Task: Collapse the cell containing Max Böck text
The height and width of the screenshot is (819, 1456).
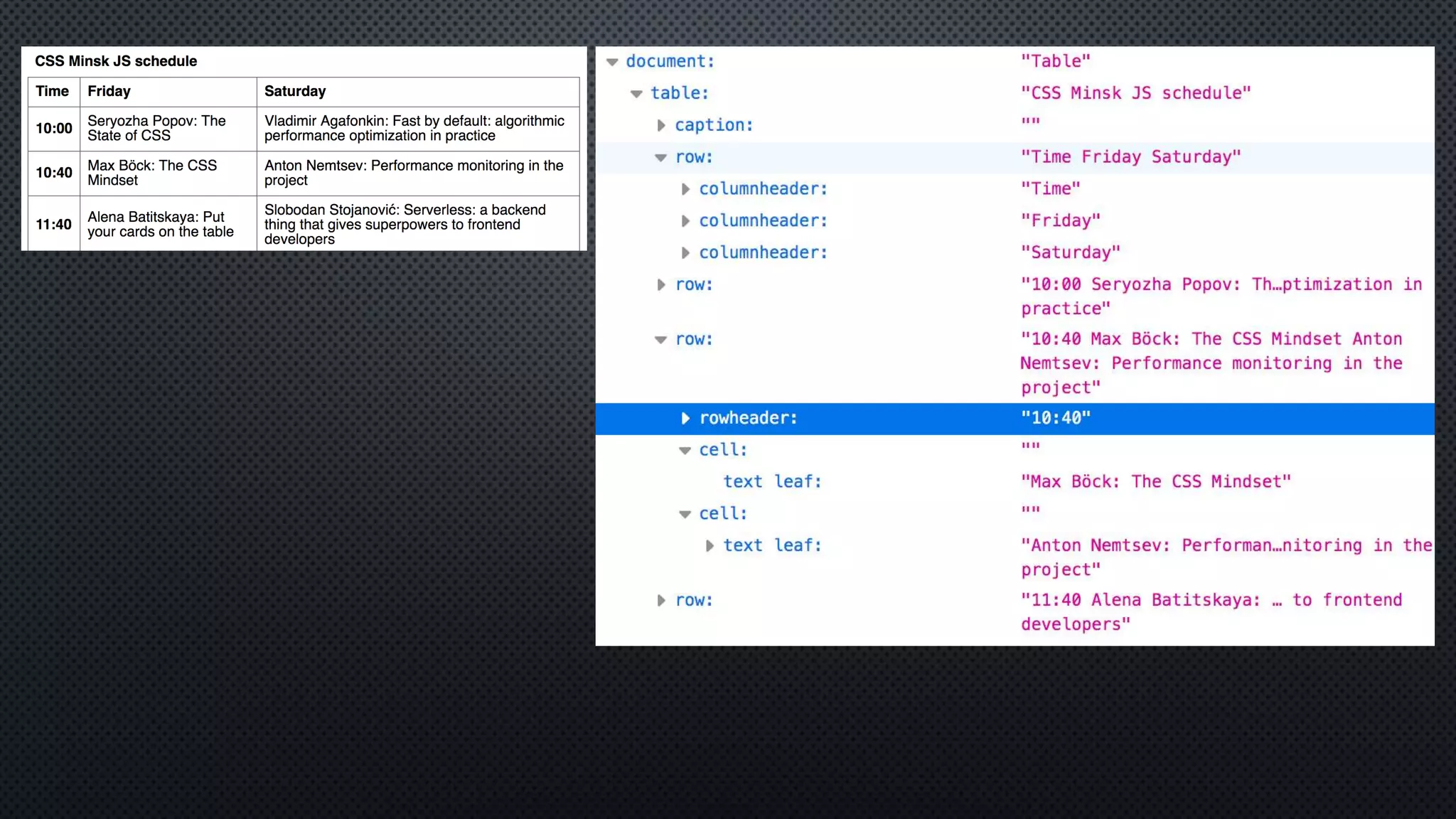Action: 685,451
